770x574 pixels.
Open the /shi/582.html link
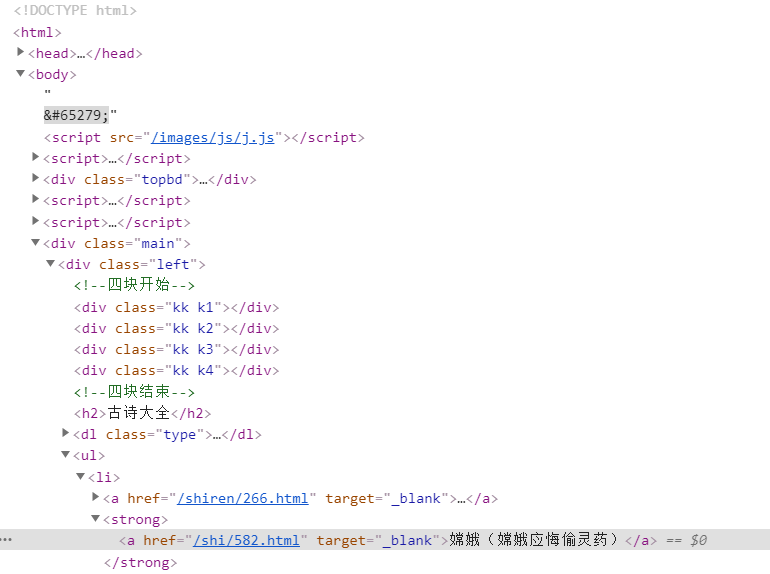tap(246, 540)
